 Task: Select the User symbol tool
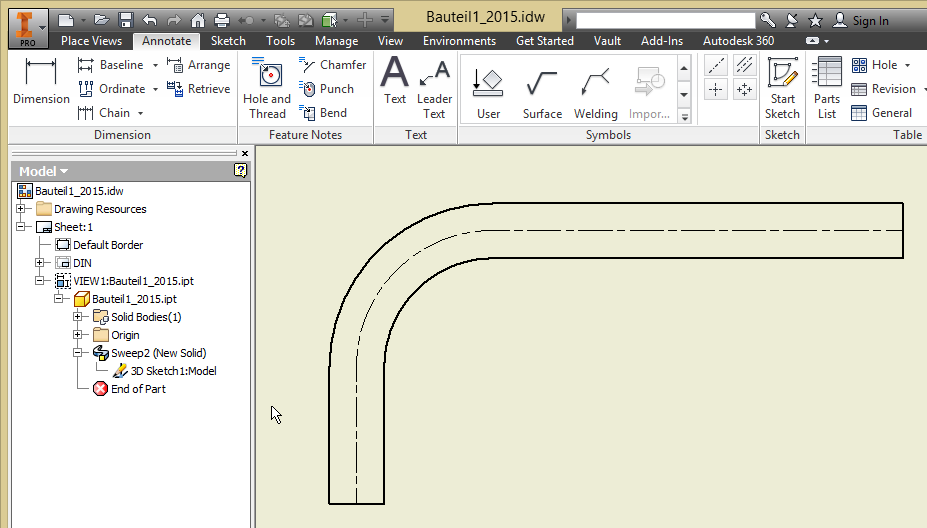[488, 90]
